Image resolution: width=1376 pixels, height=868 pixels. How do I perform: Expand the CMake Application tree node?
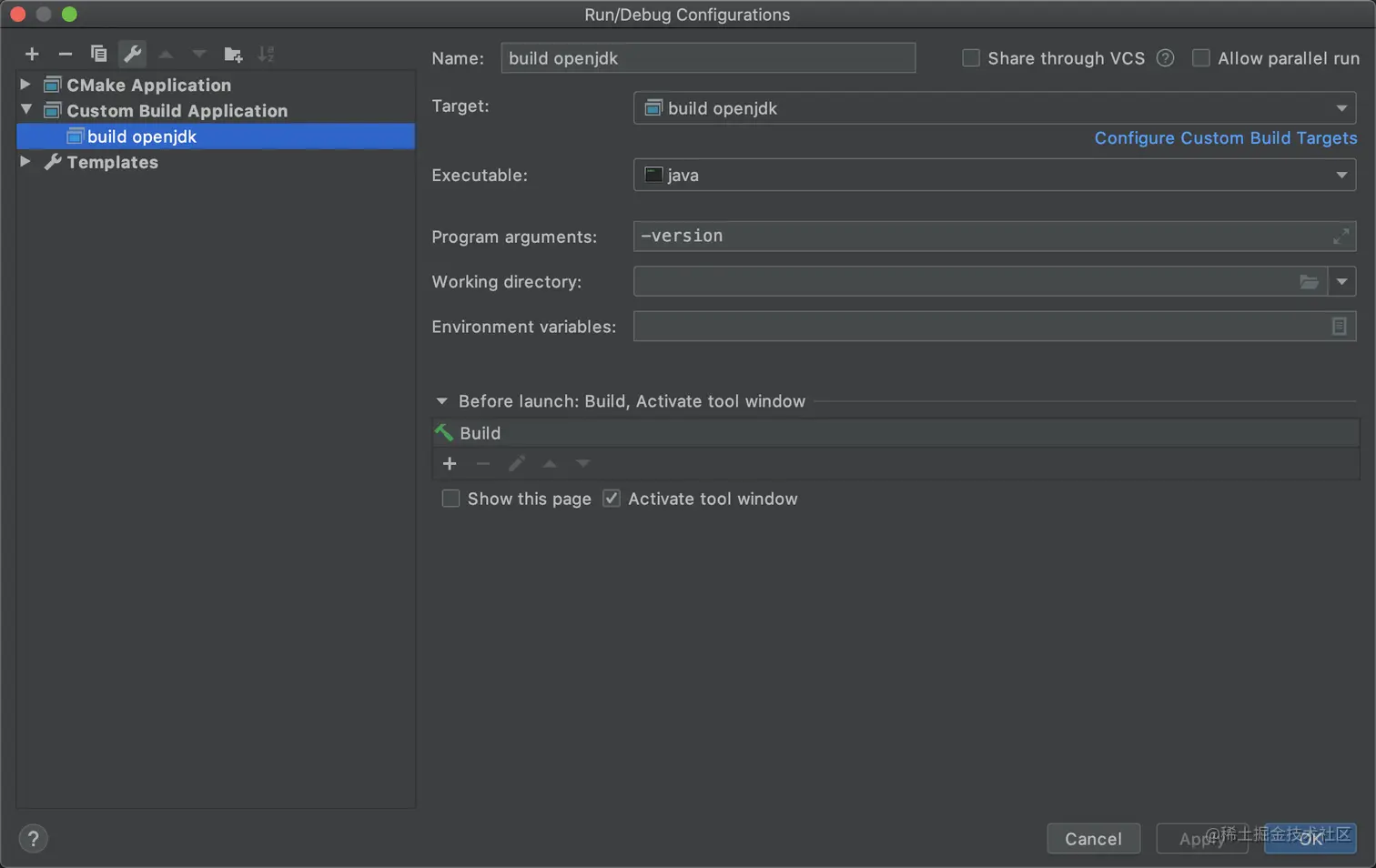[x=25, y=85]
